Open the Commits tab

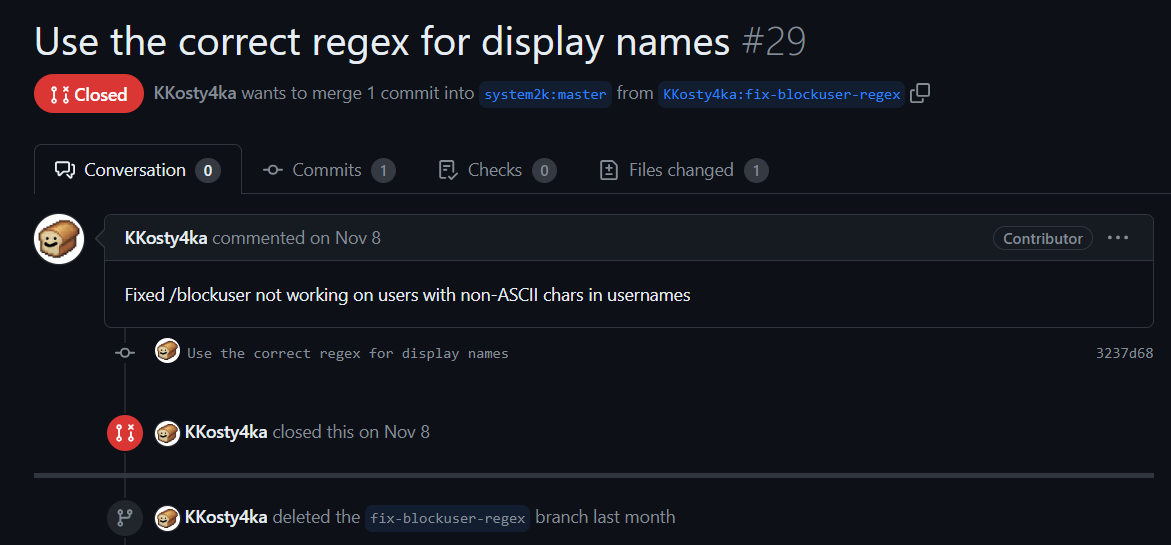328,170
